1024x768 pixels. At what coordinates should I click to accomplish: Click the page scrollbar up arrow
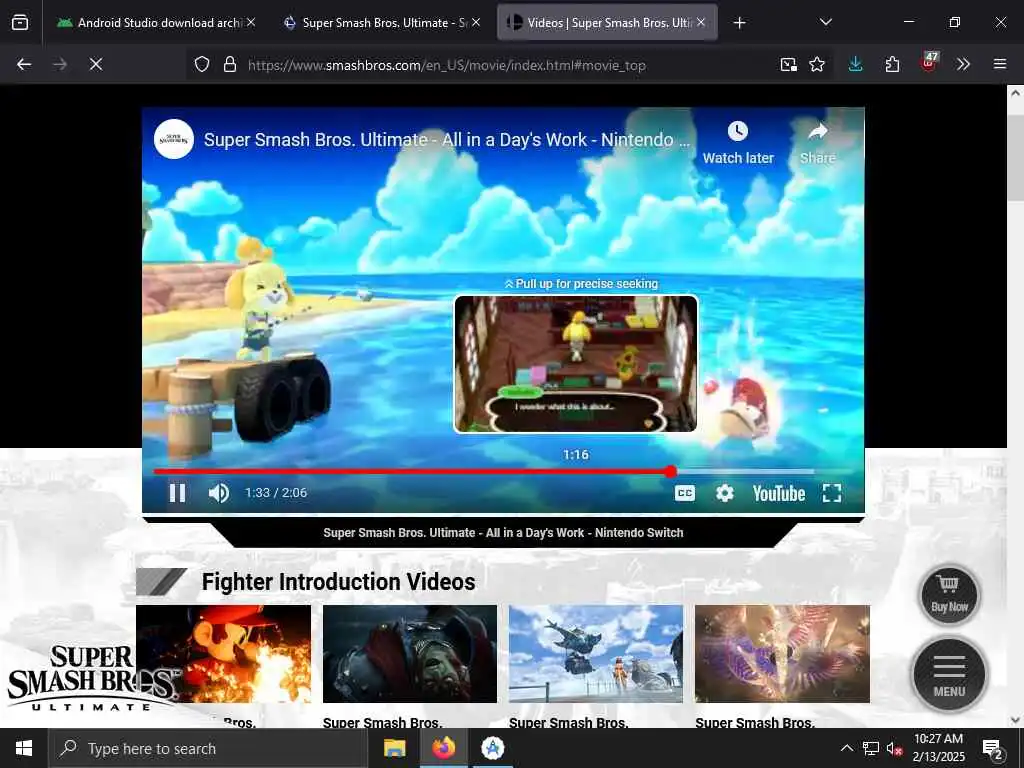point(1016,93)
